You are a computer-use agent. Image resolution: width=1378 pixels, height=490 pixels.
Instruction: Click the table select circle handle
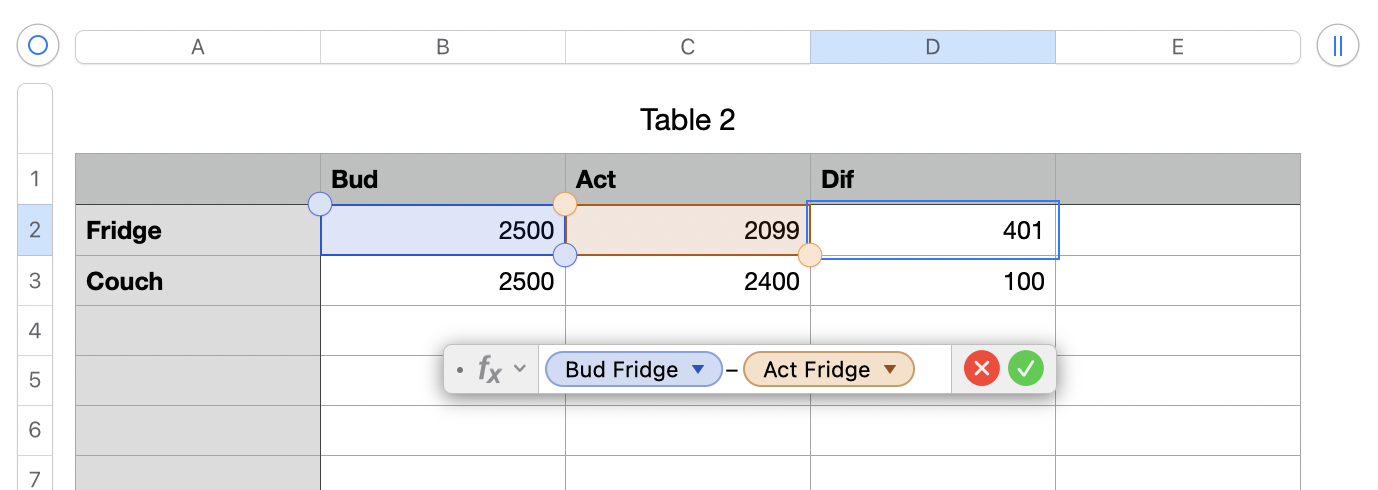point(38,46)
